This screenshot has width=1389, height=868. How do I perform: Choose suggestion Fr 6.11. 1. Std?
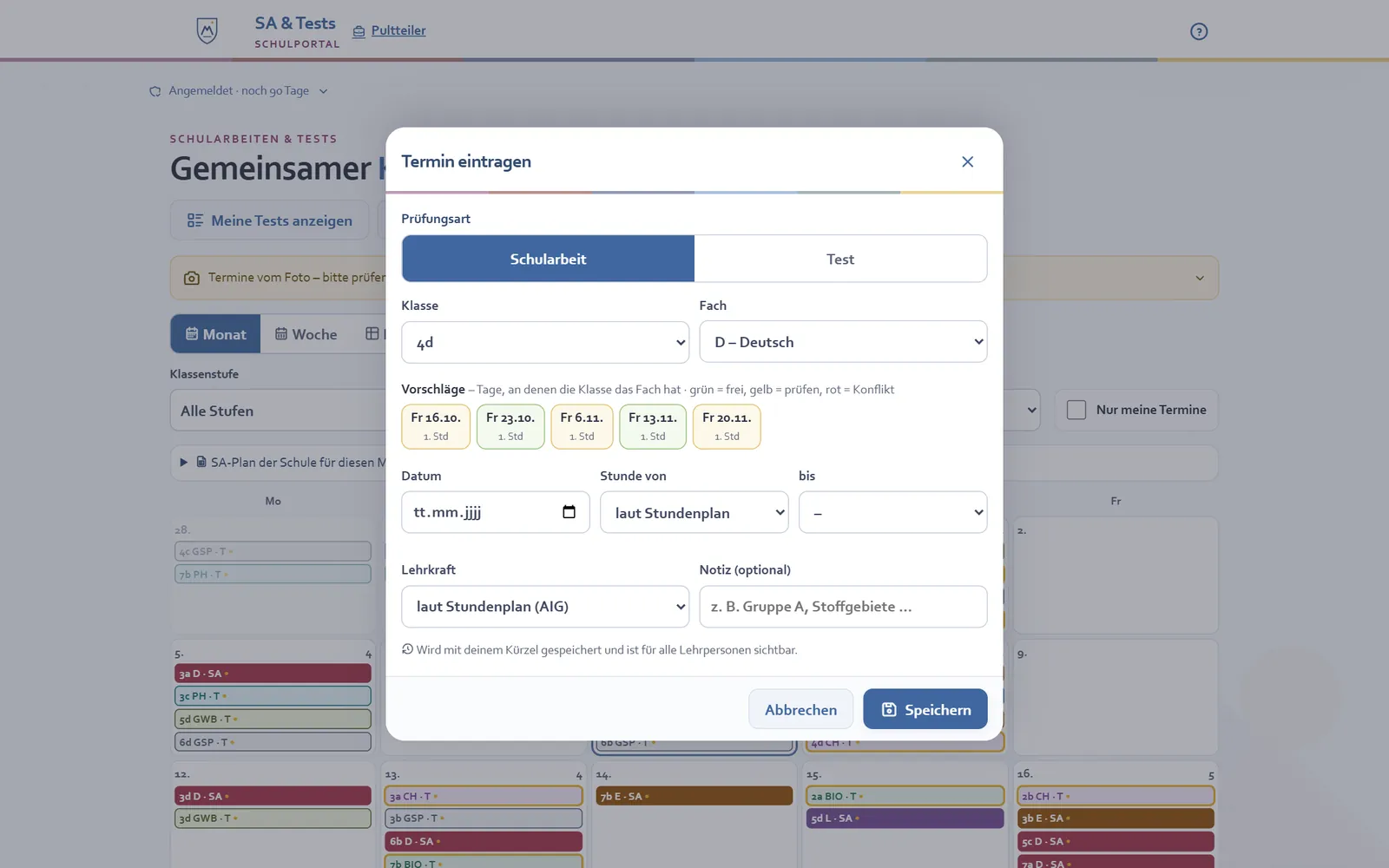(x=582, y=426)
